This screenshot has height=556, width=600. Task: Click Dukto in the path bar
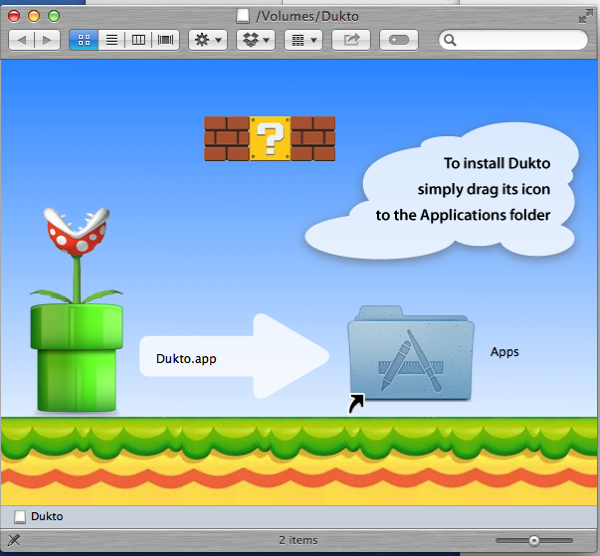coord(47,516)
